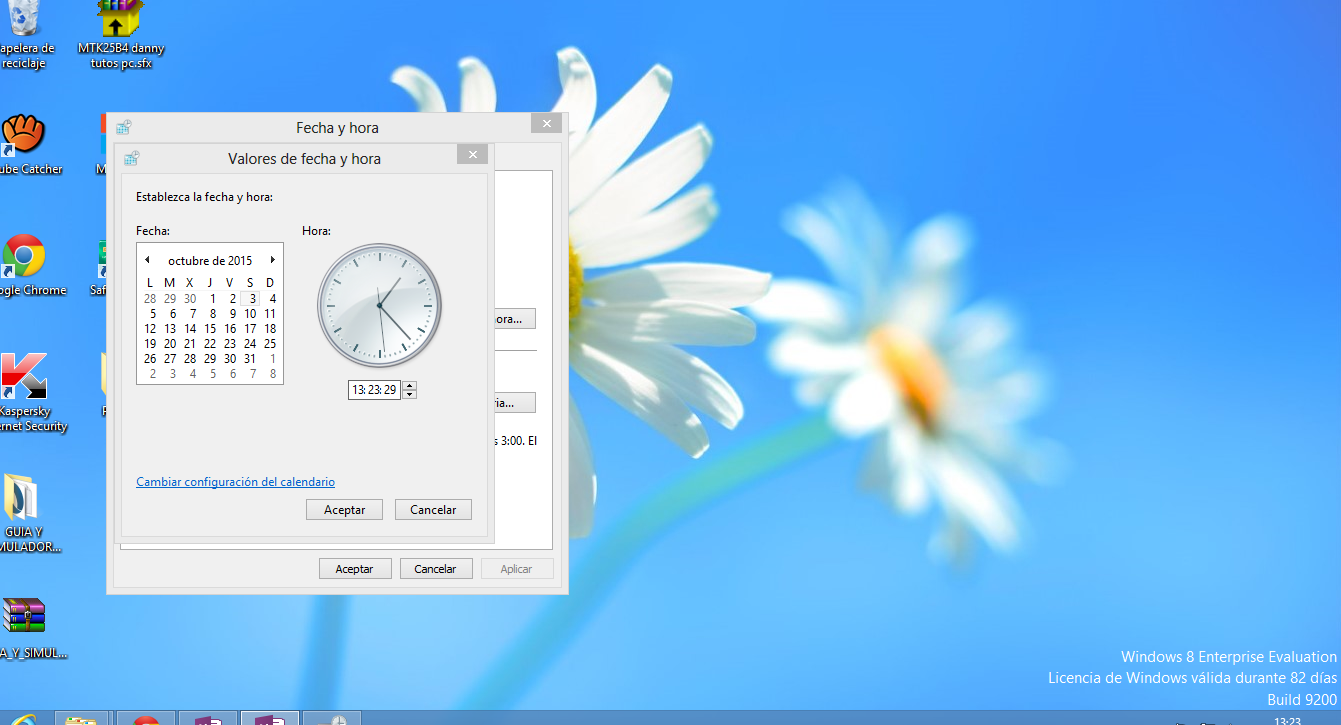Click Internet Explorer taskbar icon
Image resolution: width=1341 pixels, height=725 pixels.
click(x=20, y=718)
